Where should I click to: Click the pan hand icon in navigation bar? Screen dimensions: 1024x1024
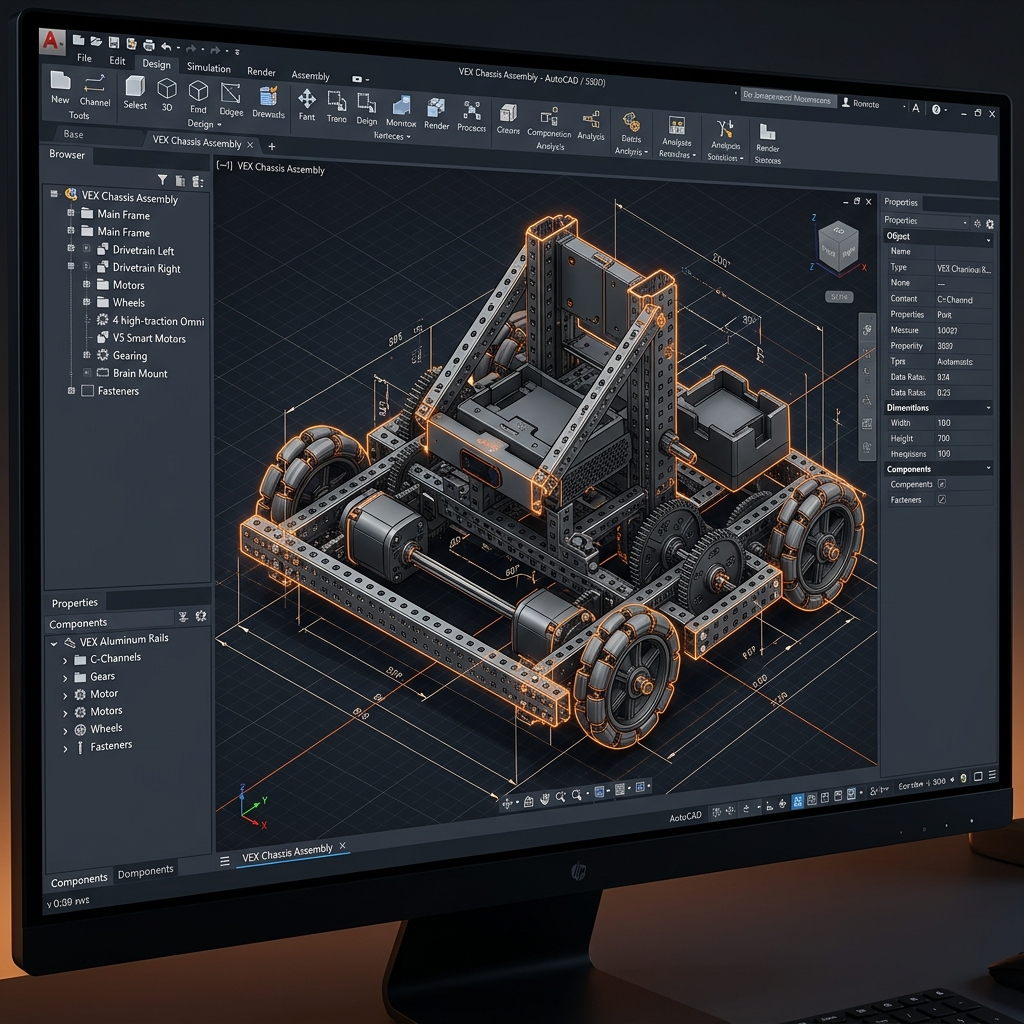click(544, 799)
